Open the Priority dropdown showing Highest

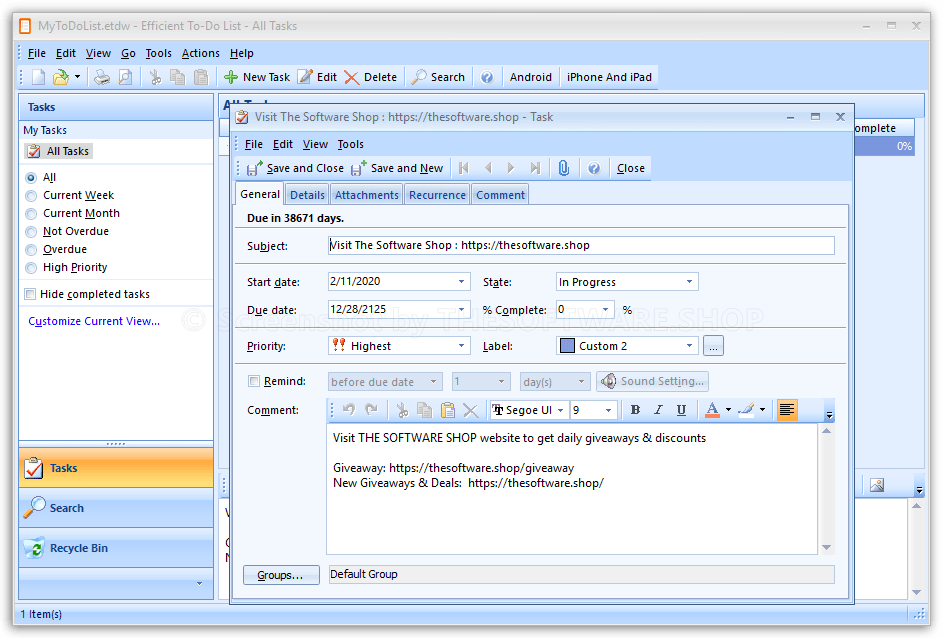point(464,345)
